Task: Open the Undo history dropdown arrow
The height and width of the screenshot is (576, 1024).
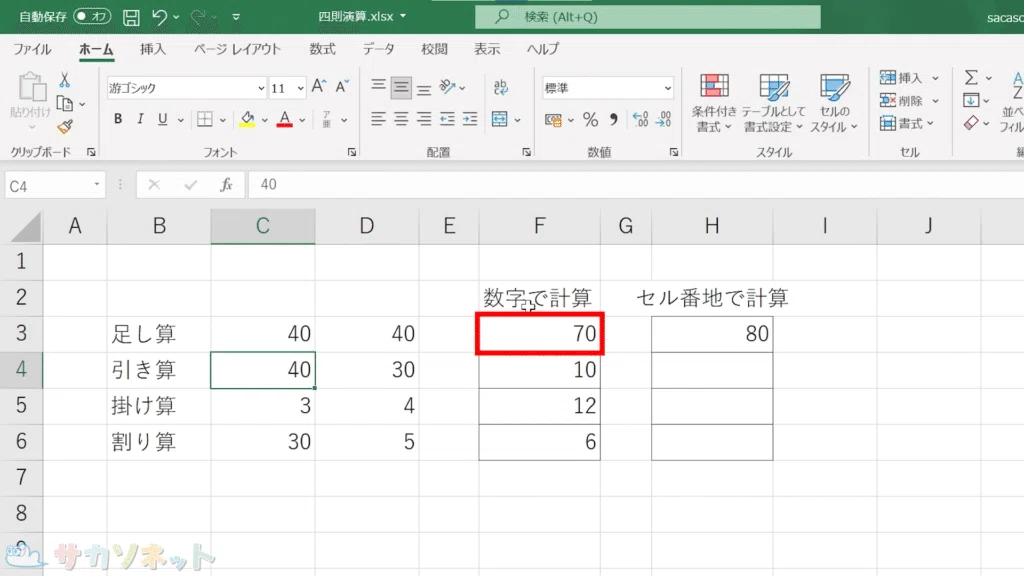Action: (176, 17)
